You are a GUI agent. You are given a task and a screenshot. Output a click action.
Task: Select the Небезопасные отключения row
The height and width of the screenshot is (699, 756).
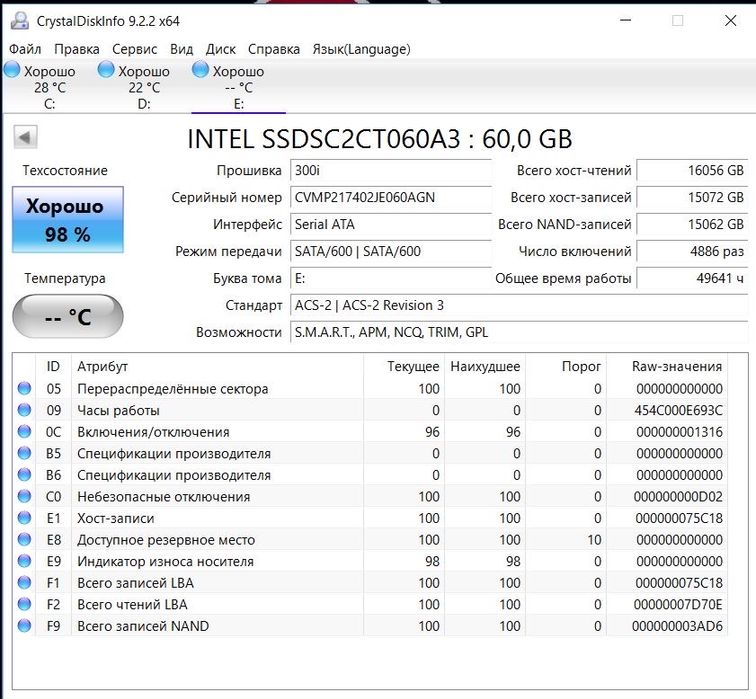(370, 497)
